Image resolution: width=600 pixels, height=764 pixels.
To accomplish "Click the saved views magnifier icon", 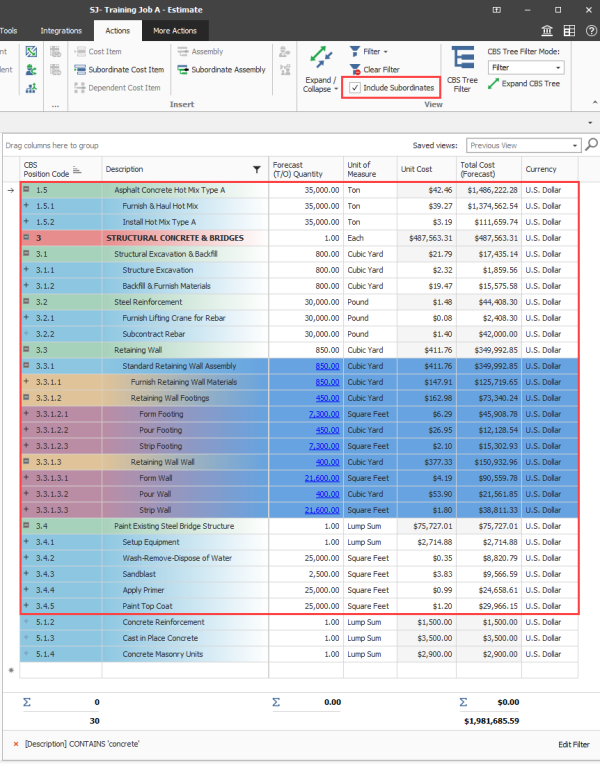I will coord(591,145).
